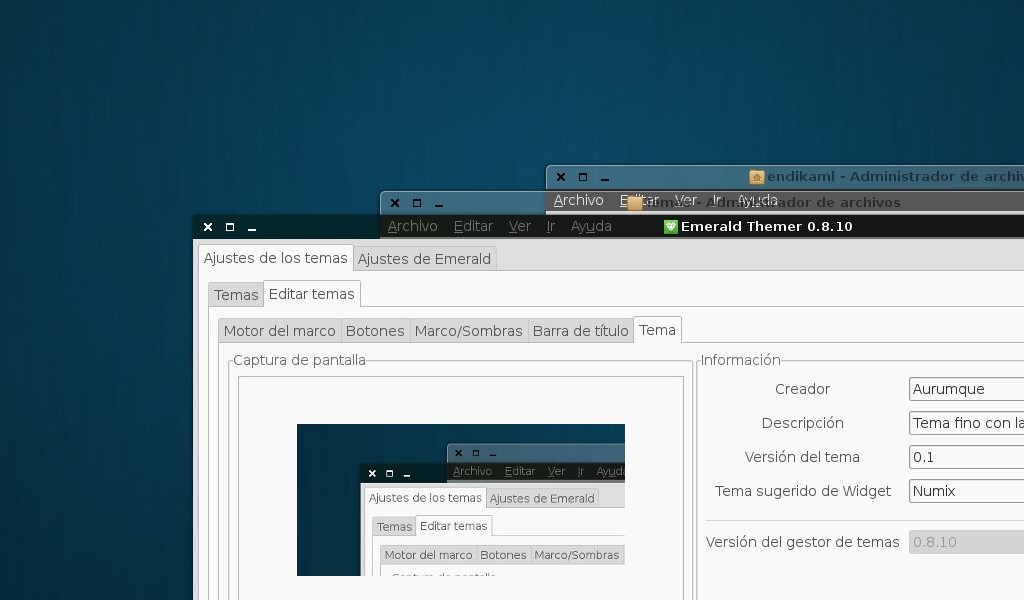Click the disabled Versión del gestor field 0.8.10
Image resolution: width=1024 pixels, height=600 pixels.
(967, 542)
